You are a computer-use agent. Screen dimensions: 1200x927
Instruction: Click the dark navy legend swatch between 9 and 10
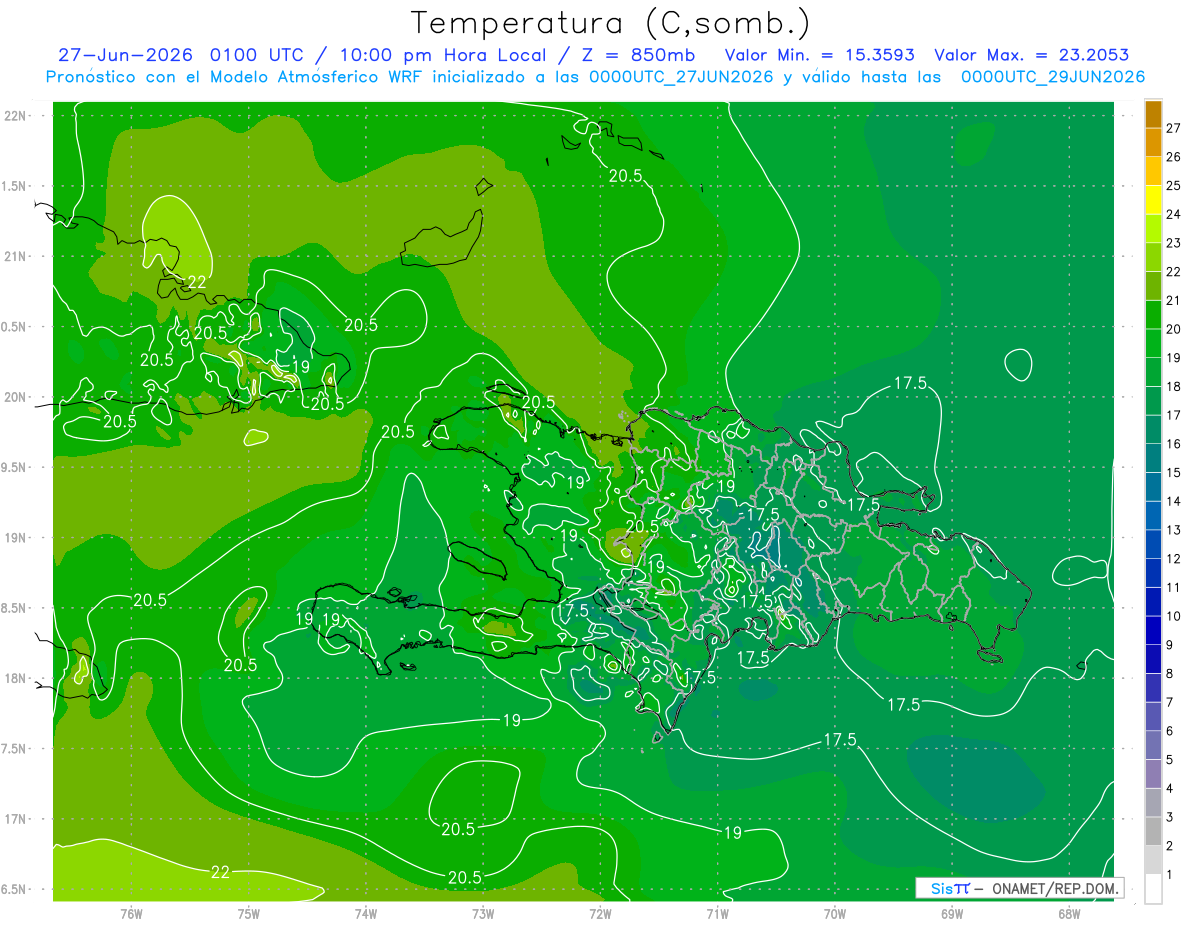[x=1153, y=630]
